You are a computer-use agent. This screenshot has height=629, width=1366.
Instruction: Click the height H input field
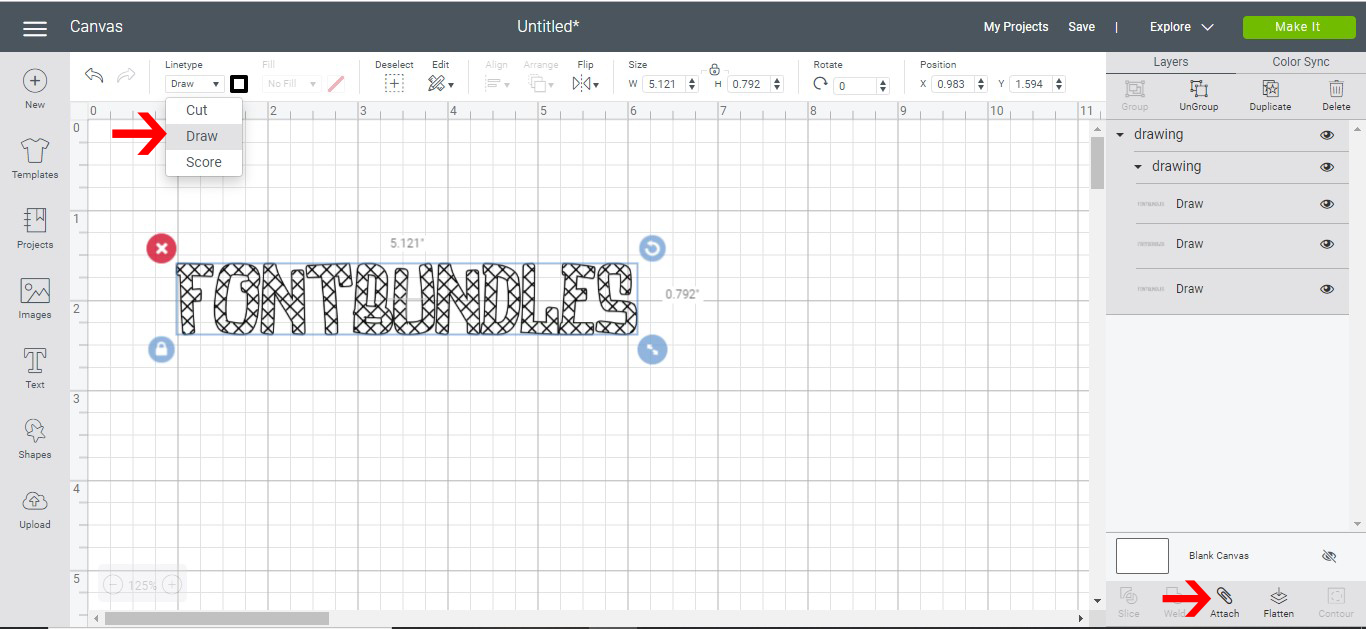tap(749, 84)
